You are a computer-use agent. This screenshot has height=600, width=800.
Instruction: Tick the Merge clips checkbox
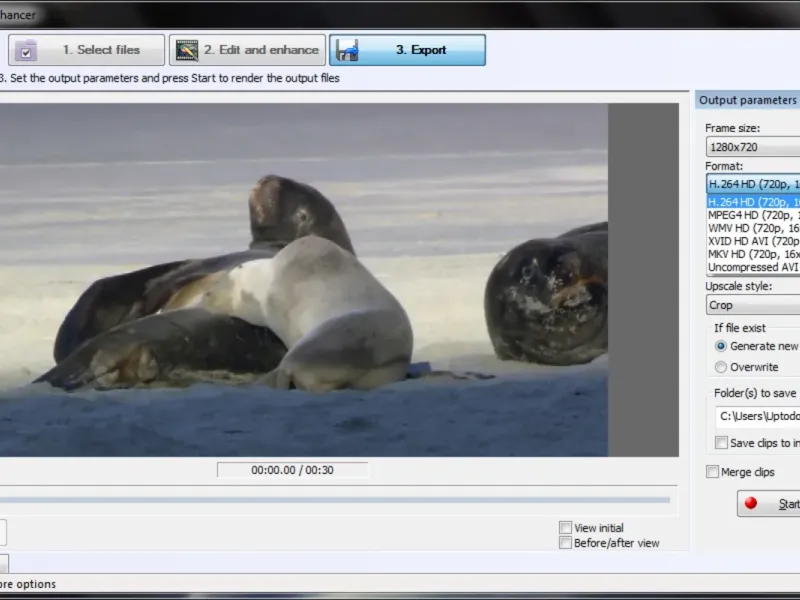[x=712, y=472]
